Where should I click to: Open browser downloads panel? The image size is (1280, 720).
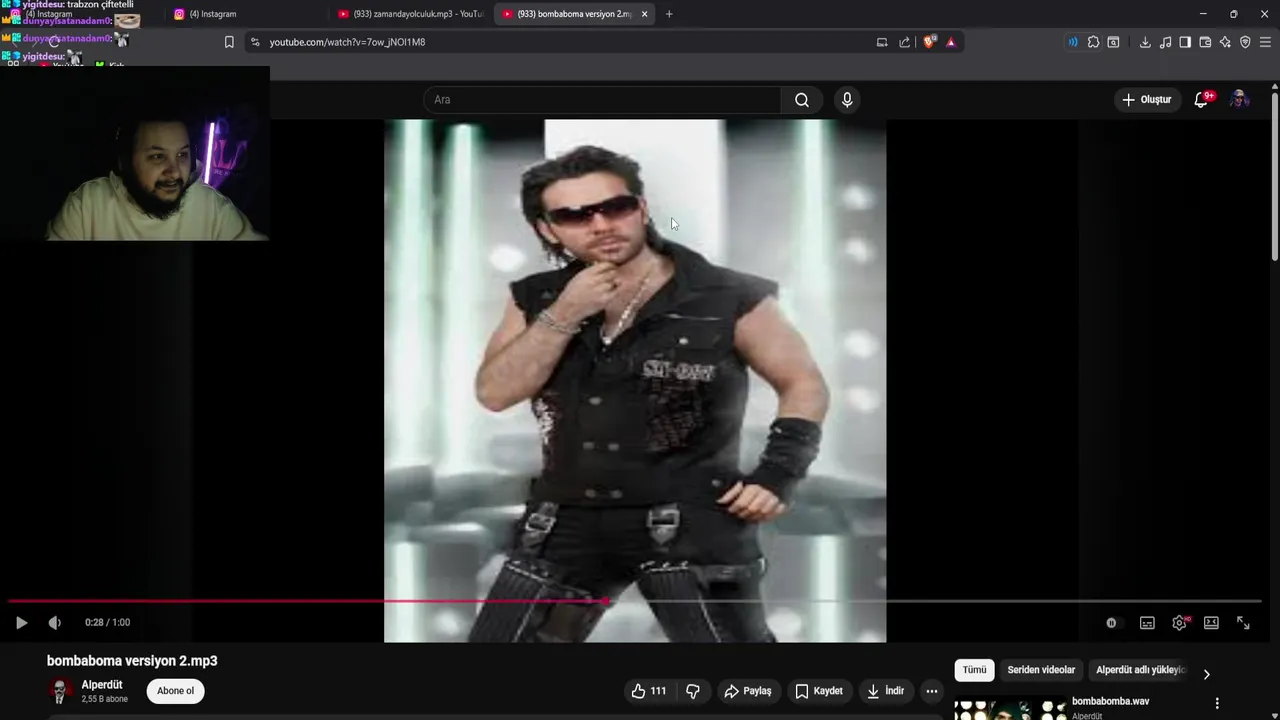tap(1145, 42)
